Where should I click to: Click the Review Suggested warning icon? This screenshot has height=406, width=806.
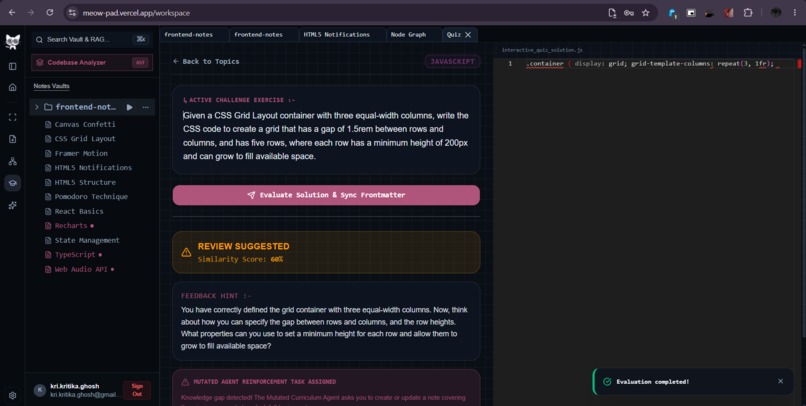coord(186,252)
